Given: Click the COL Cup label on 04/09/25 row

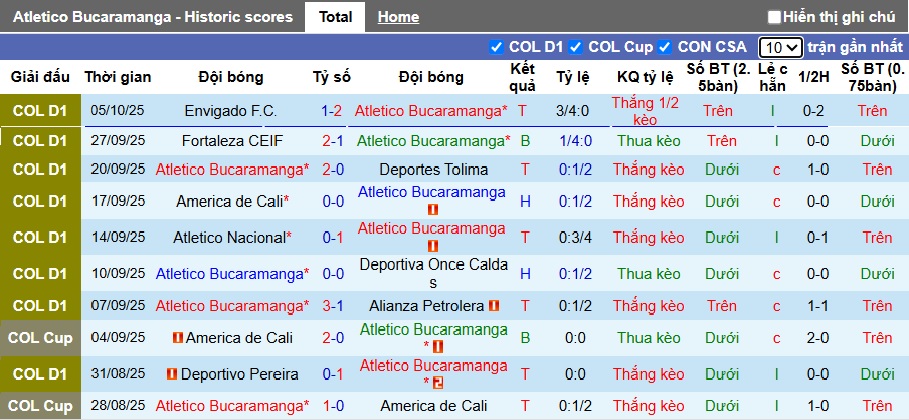Looking at the screenshot, I should 40,338.
